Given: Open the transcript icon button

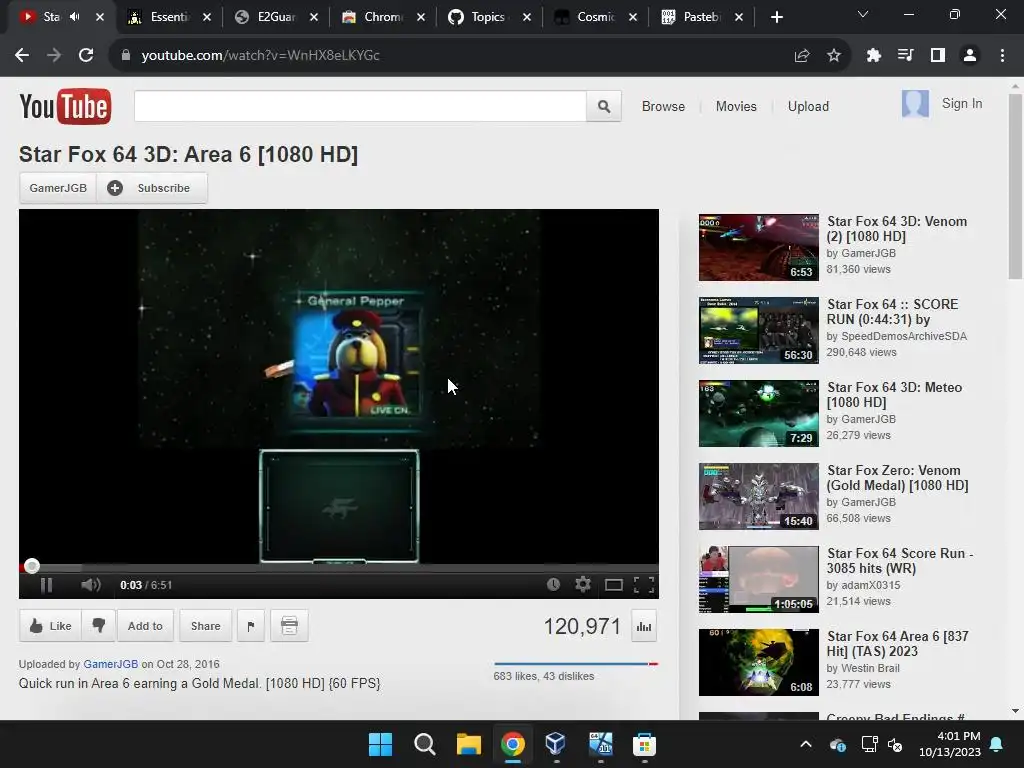Looking at the screenshot, I should (289, 626).
